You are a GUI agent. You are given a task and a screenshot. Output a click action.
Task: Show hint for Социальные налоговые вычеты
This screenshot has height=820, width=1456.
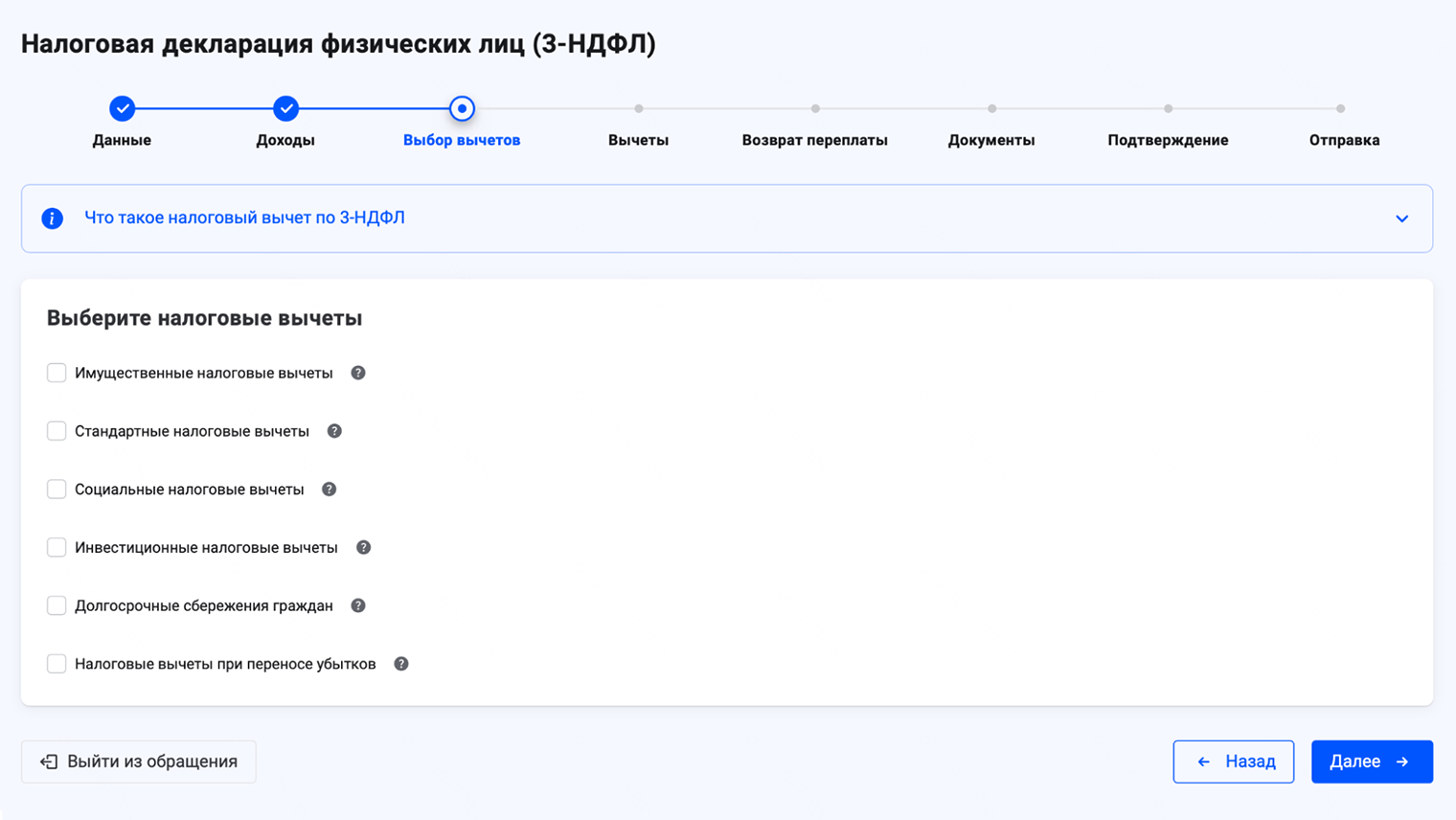tap(329, 490)
